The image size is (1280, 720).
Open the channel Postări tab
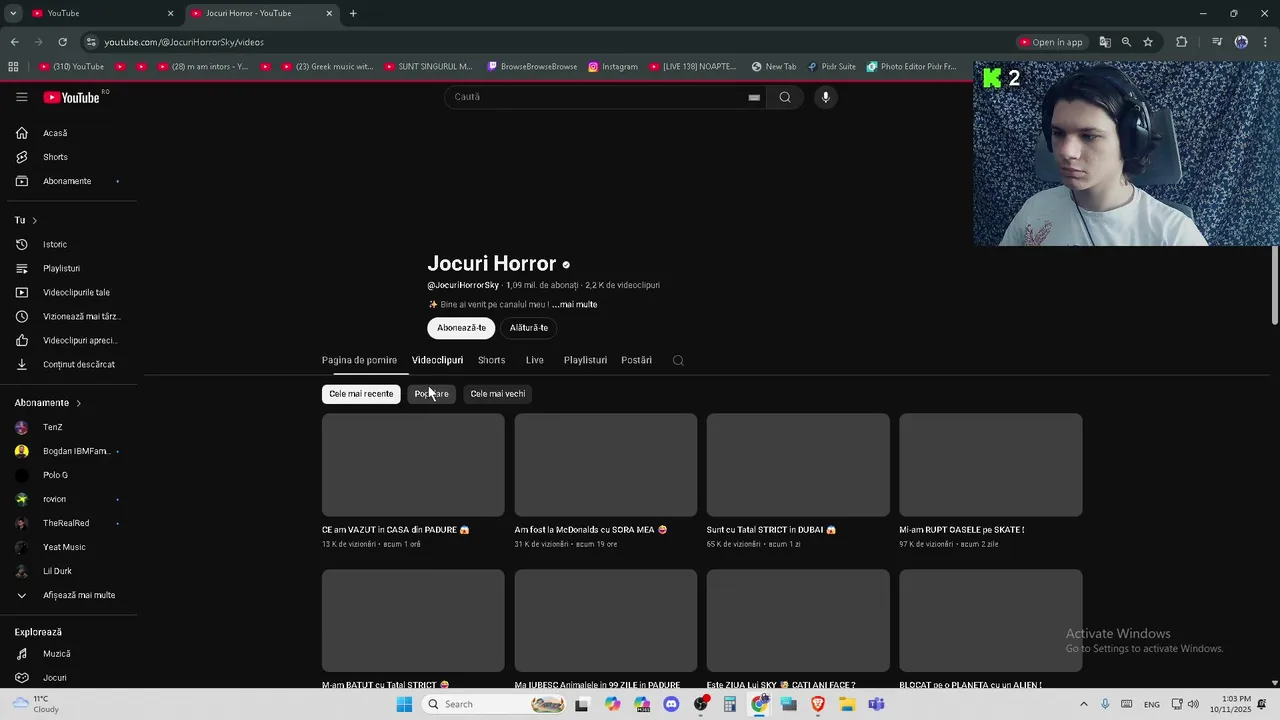pyautogui.click(x=636, y=360)
